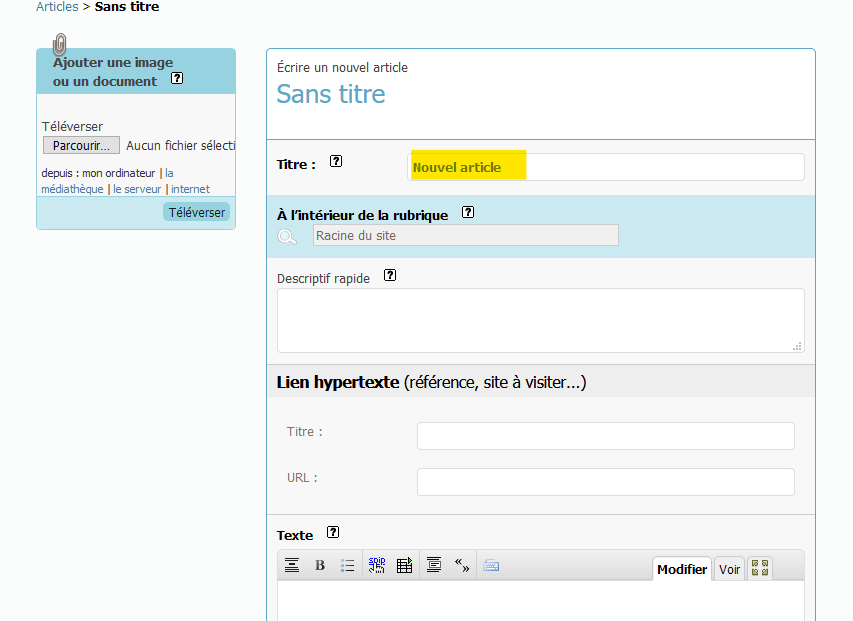Image resolution: width=853 pixels, height=621 pixels.
Task: Switch to the Voir preview tab
Action: point(730,569)
